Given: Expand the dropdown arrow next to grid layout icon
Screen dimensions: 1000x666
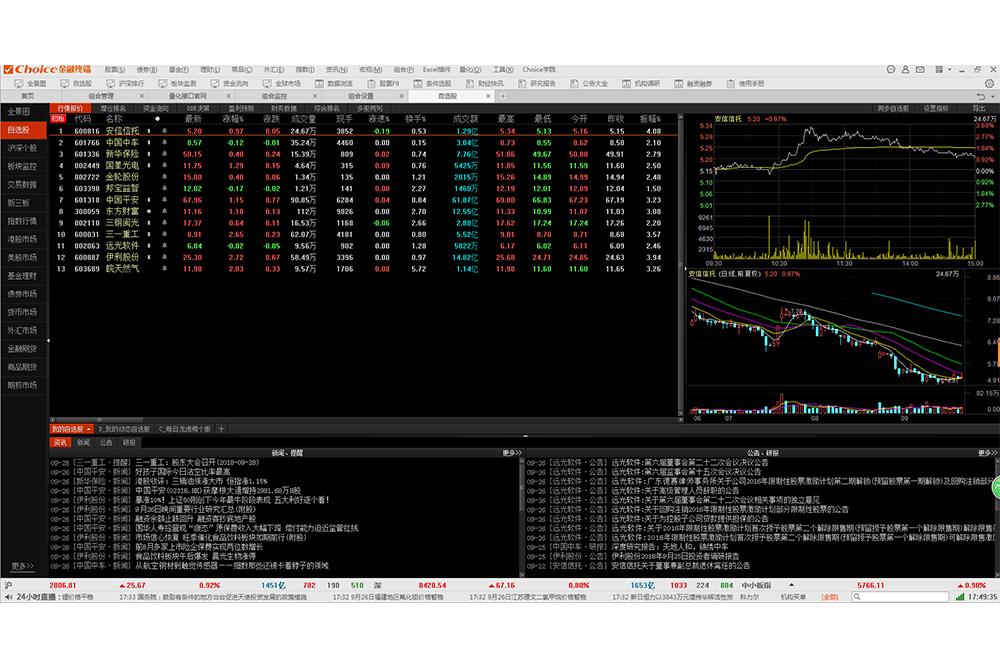Looking at the screenshot, I should click(950, 70).
